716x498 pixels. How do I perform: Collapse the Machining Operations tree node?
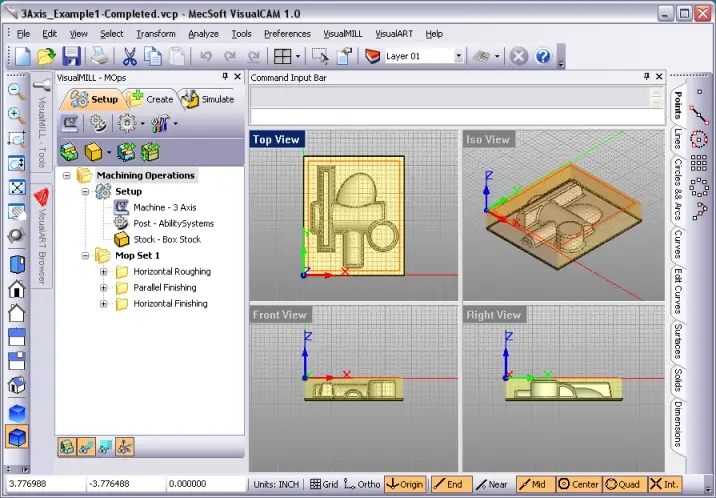click(67, 175)
